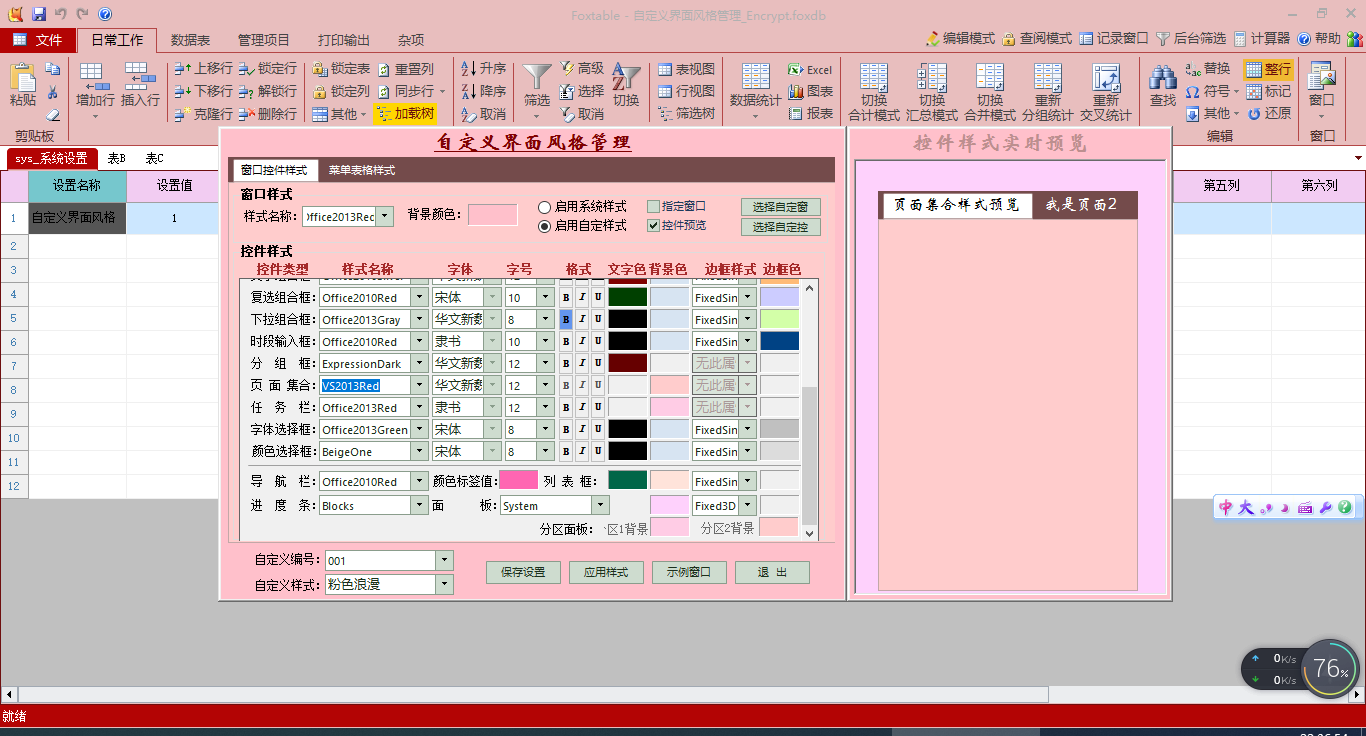The image size is (1366, 736).
Task: Expand the 面板 System dropdown
Action: click(x=600, y=506)
